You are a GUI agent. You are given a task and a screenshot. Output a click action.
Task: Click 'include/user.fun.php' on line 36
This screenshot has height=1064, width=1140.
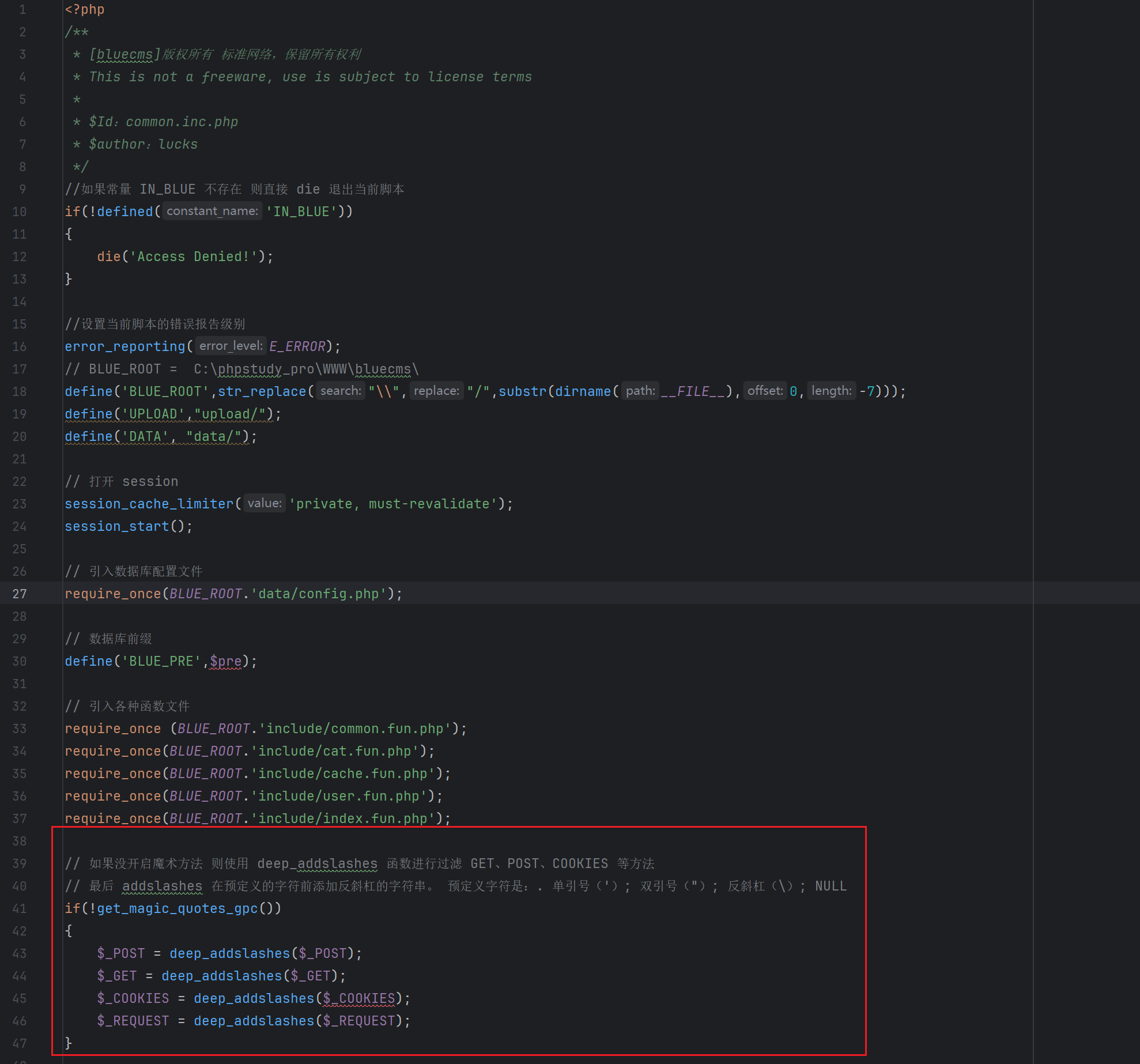[338, 796]
